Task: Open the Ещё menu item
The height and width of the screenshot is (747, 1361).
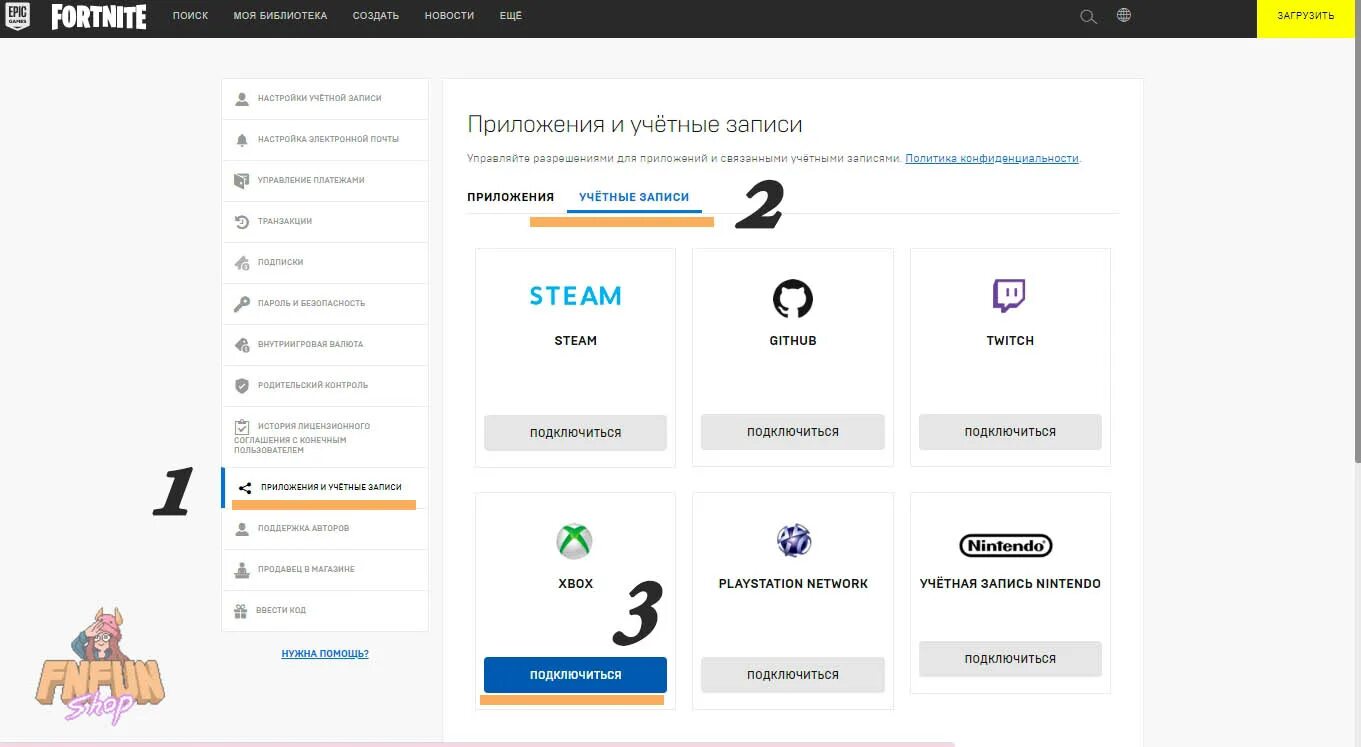Action: (x=510, y=16)
